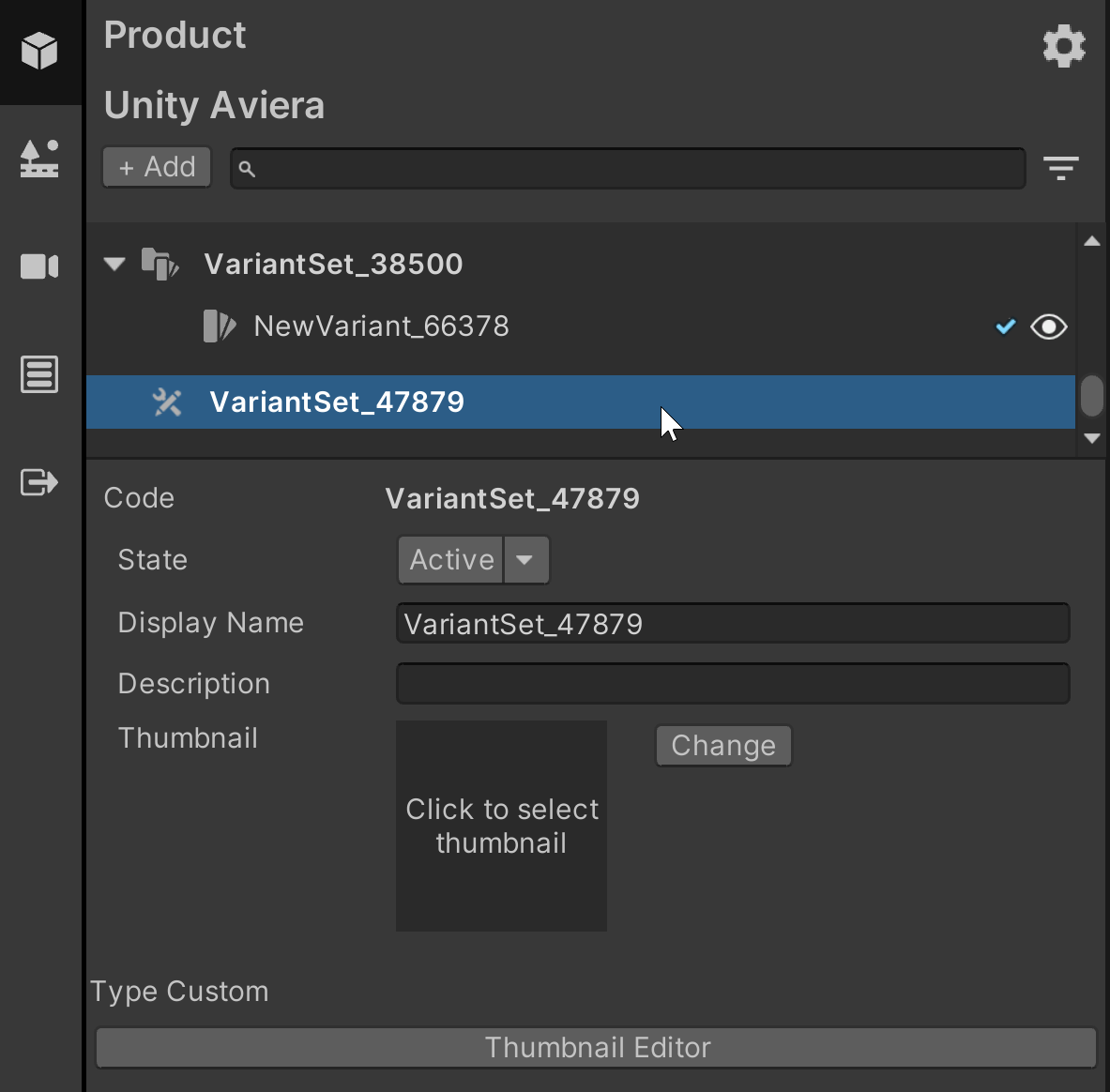The height and width of the screenshot is (1092, 1110).
Task: Click inside the Description input field
Action: click(733, 683)
